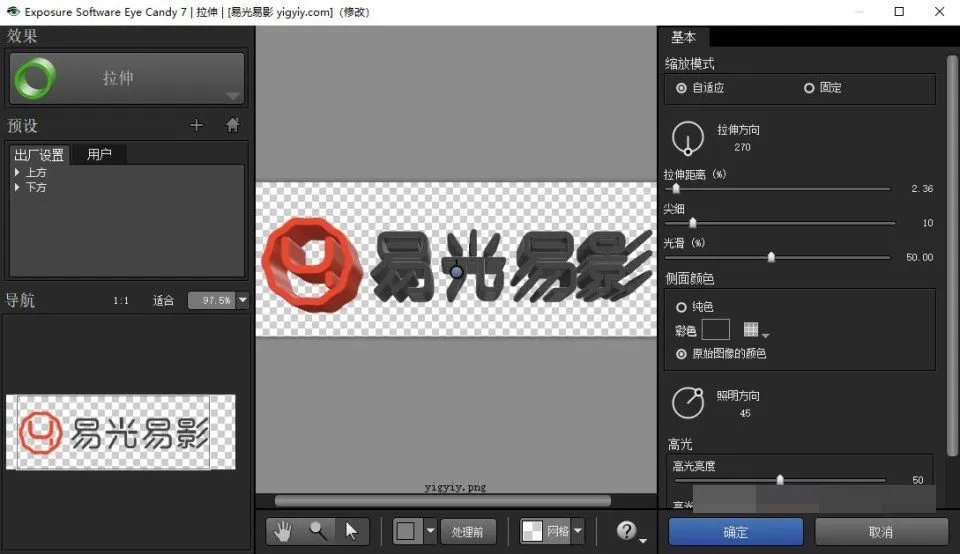
Task: Click the 彩色 color swatch box
Action: click(x=715, y=329)
